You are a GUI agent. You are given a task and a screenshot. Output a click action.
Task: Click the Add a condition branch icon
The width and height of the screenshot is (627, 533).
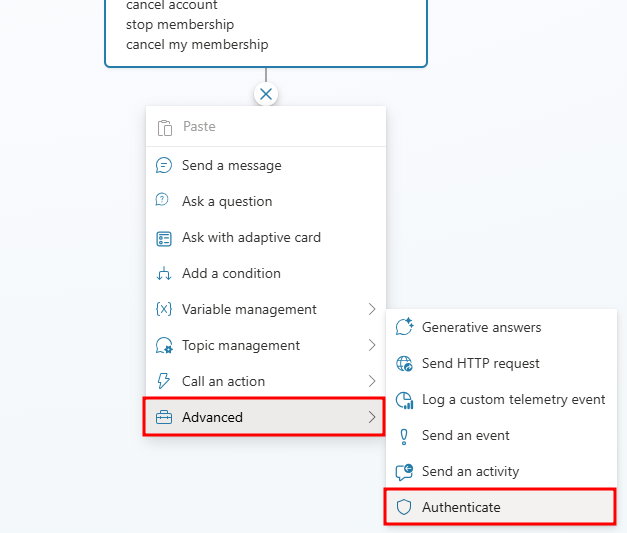point(164,273)
